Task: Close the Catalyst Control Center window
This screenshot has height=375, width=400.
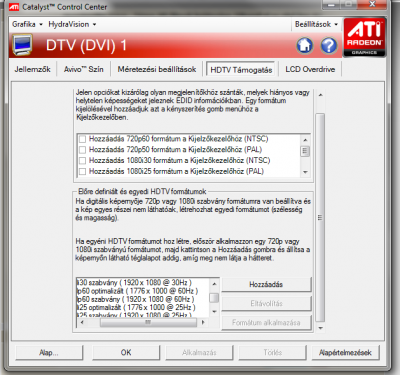Action: (x=372, y=5)
